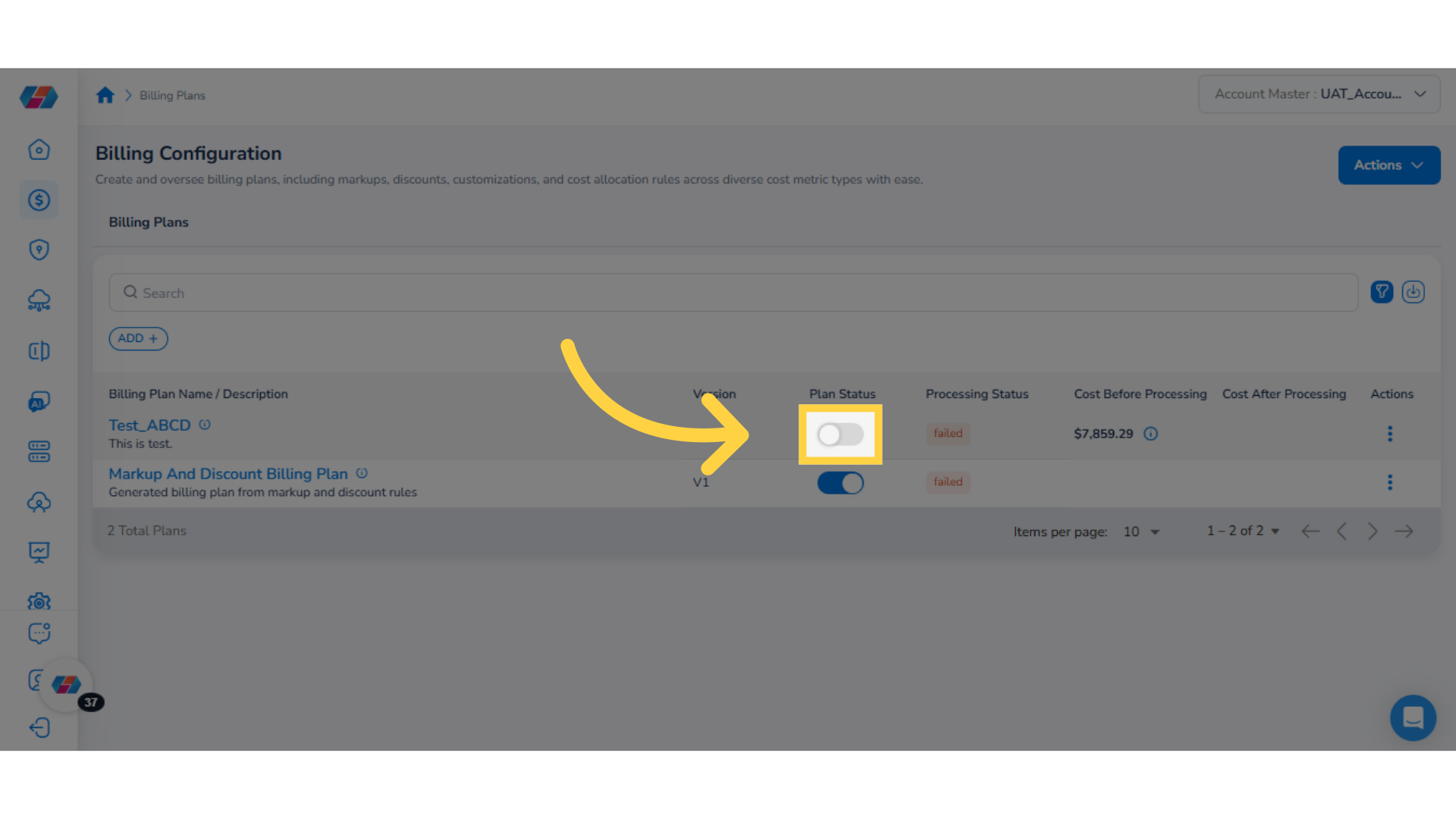Click Cost After Processing column header
1456x819 pixels.
[x=1284, y=394]
